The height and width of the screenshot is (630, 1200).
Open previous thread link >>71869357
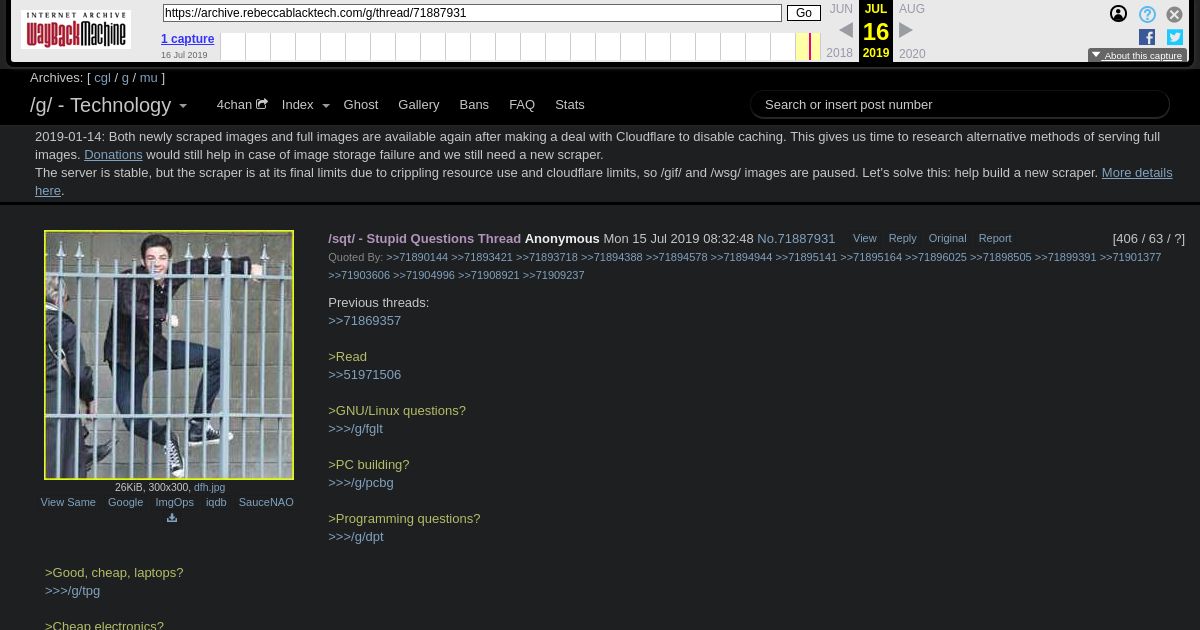364,320
